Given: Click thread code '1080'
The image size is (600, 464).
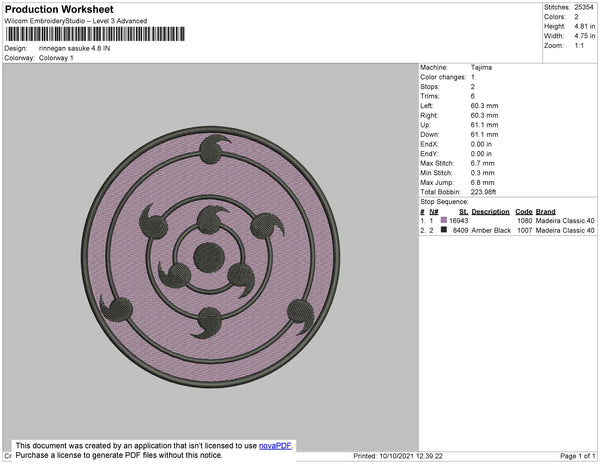Looking at the screenshot, I should pyautogui.click(x=525, y=221).
